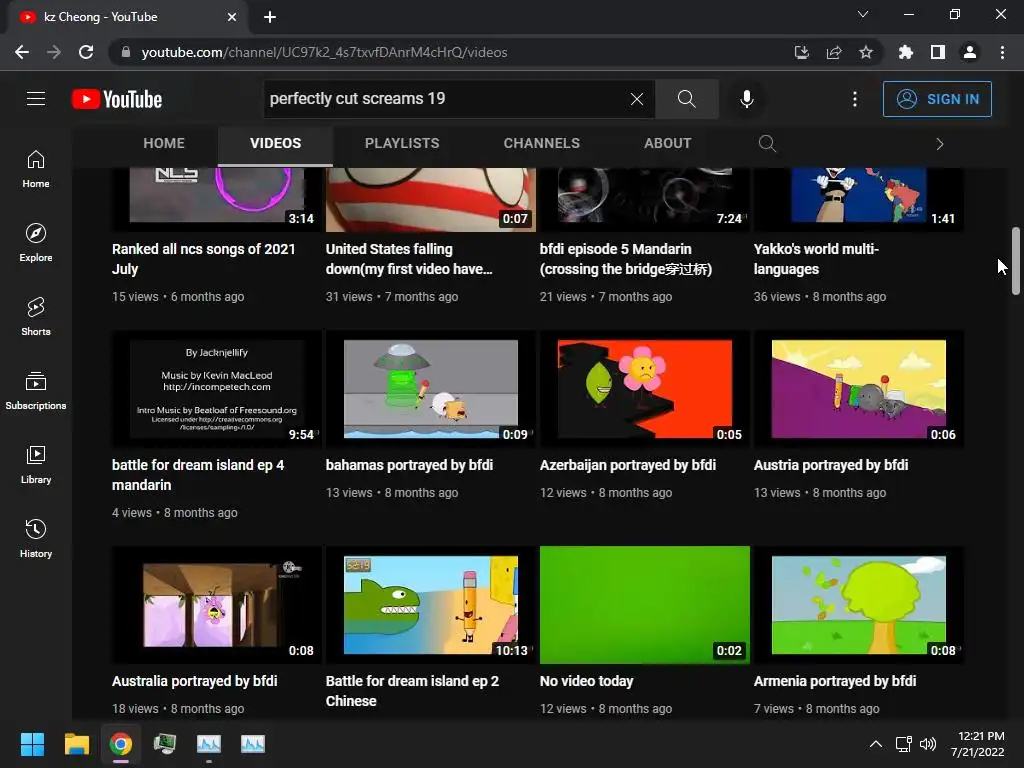Viewport: 1024px width, 768px height.
Task: Click install/download icon in address bar
Action: [x=802, y=52]
